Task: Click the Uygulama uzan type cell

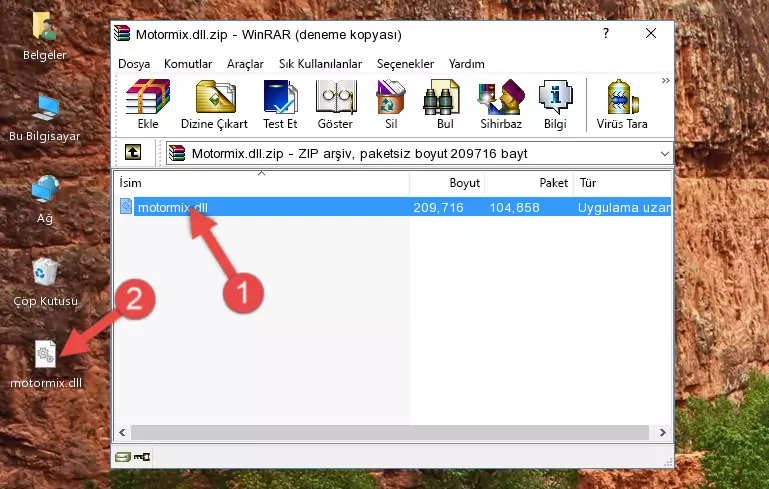Action: coord(624,207)
